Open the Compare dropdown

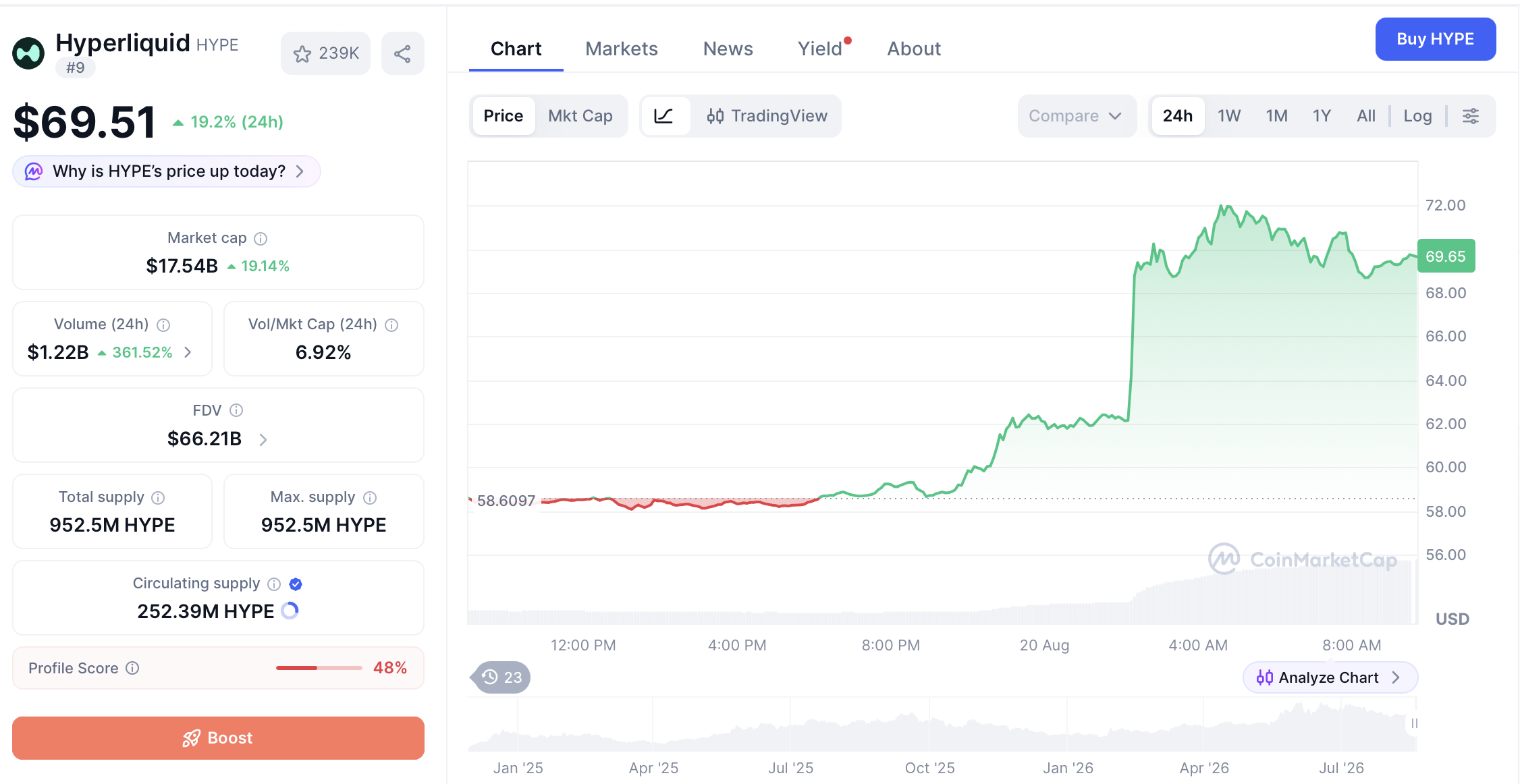[x=1077, y=116]
